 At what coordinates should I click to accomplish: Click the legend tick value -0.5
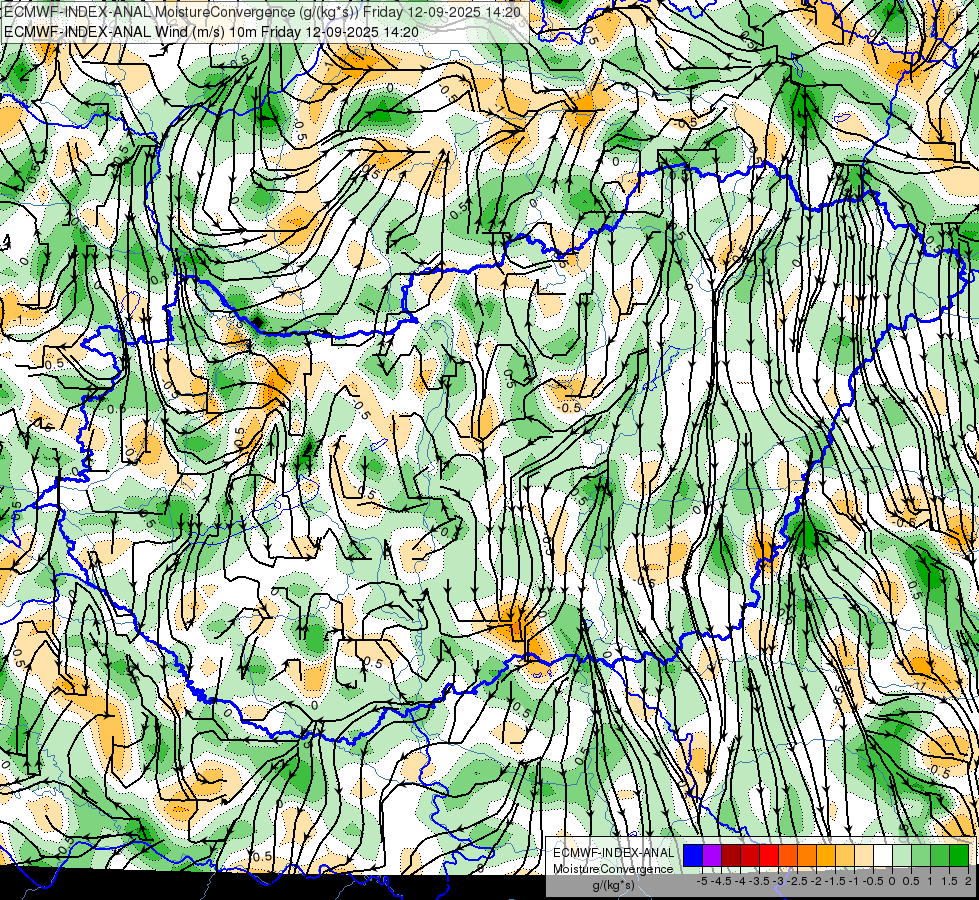pos(873,881)
